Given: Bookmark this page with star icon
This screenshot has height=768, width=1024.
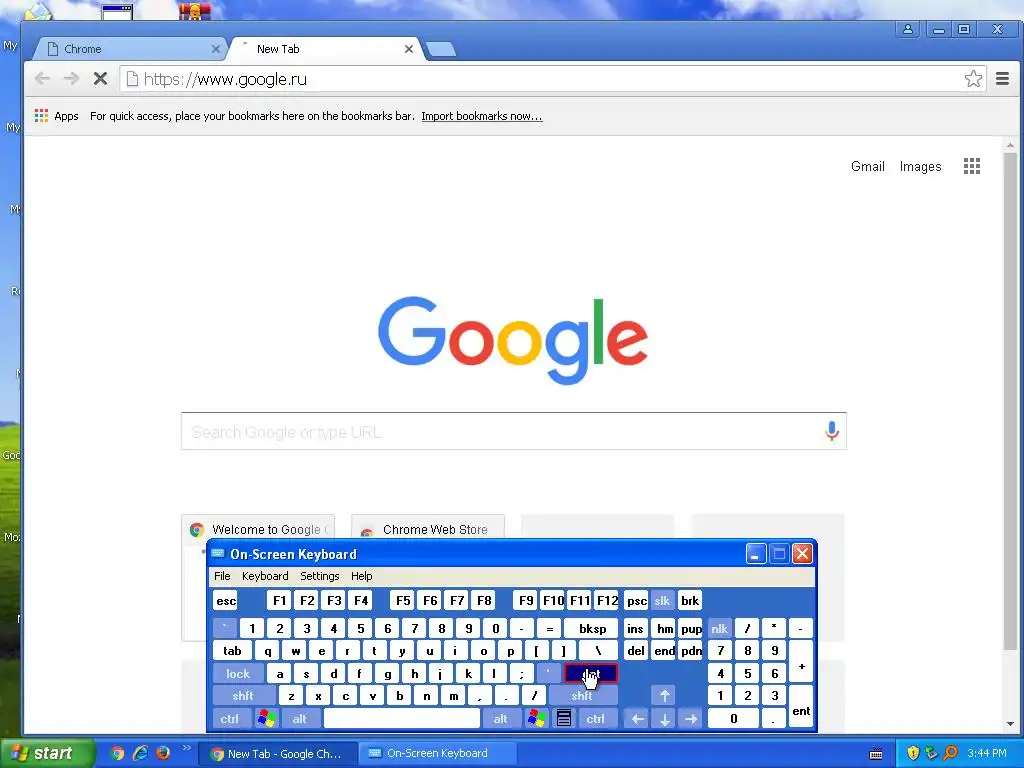Looking at the screenshot, I should (x=973, y=79).
